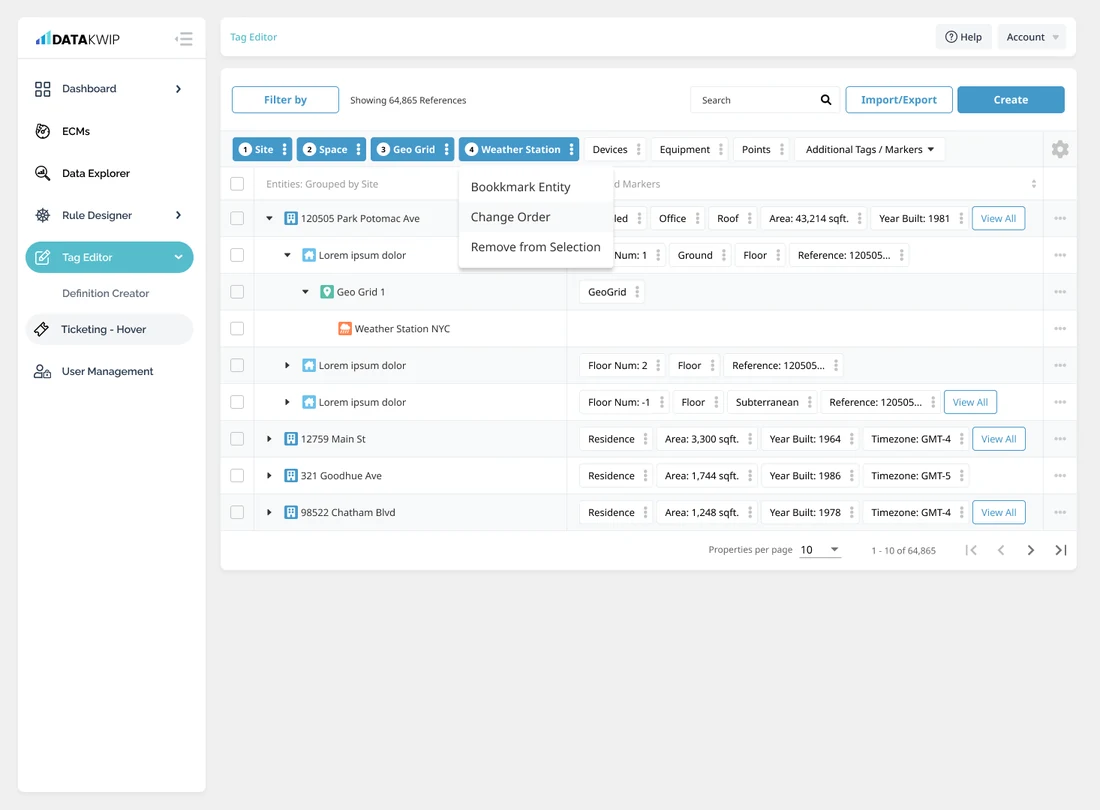1100x810 pixels.
Task: Check the 98522 Chatham Blvd row
Action: click(237, 513)
